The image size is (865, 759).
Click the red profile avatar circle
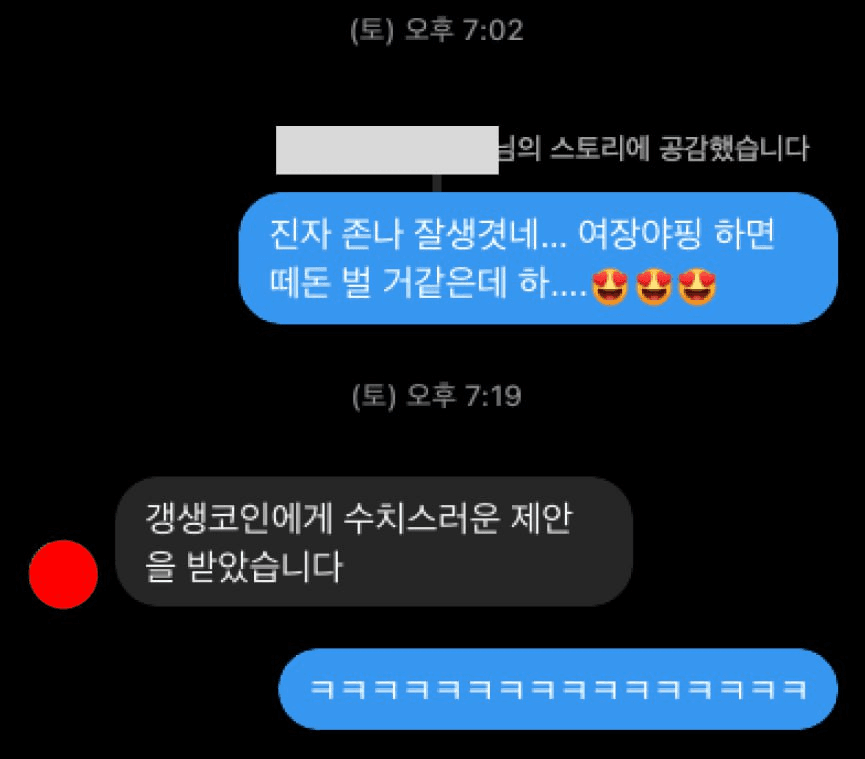[x=63, y=574]
